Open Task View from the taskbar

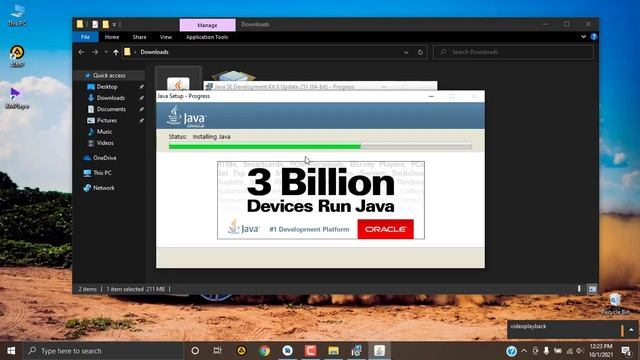coord(218,351)
